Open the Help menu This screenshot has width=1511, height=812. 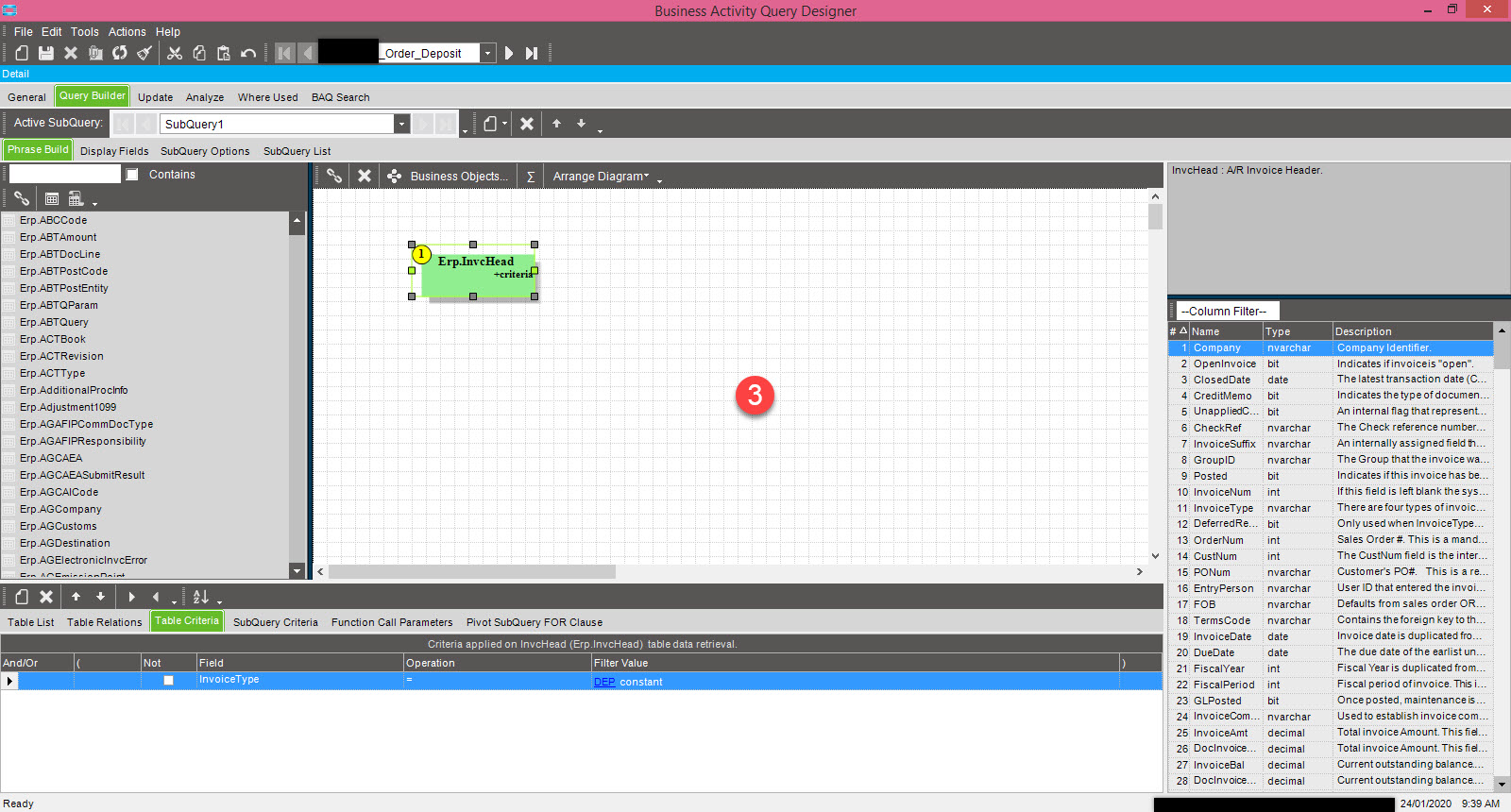168,31
